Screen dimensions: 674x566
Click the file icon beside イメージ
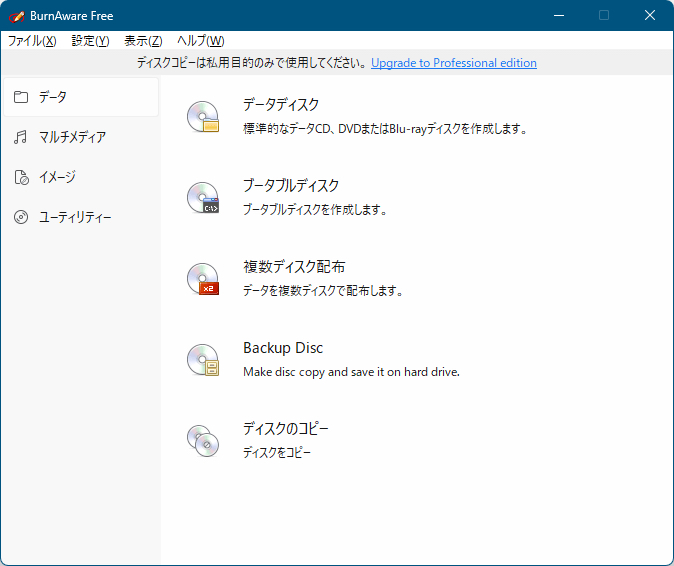(x=21, y=177)
